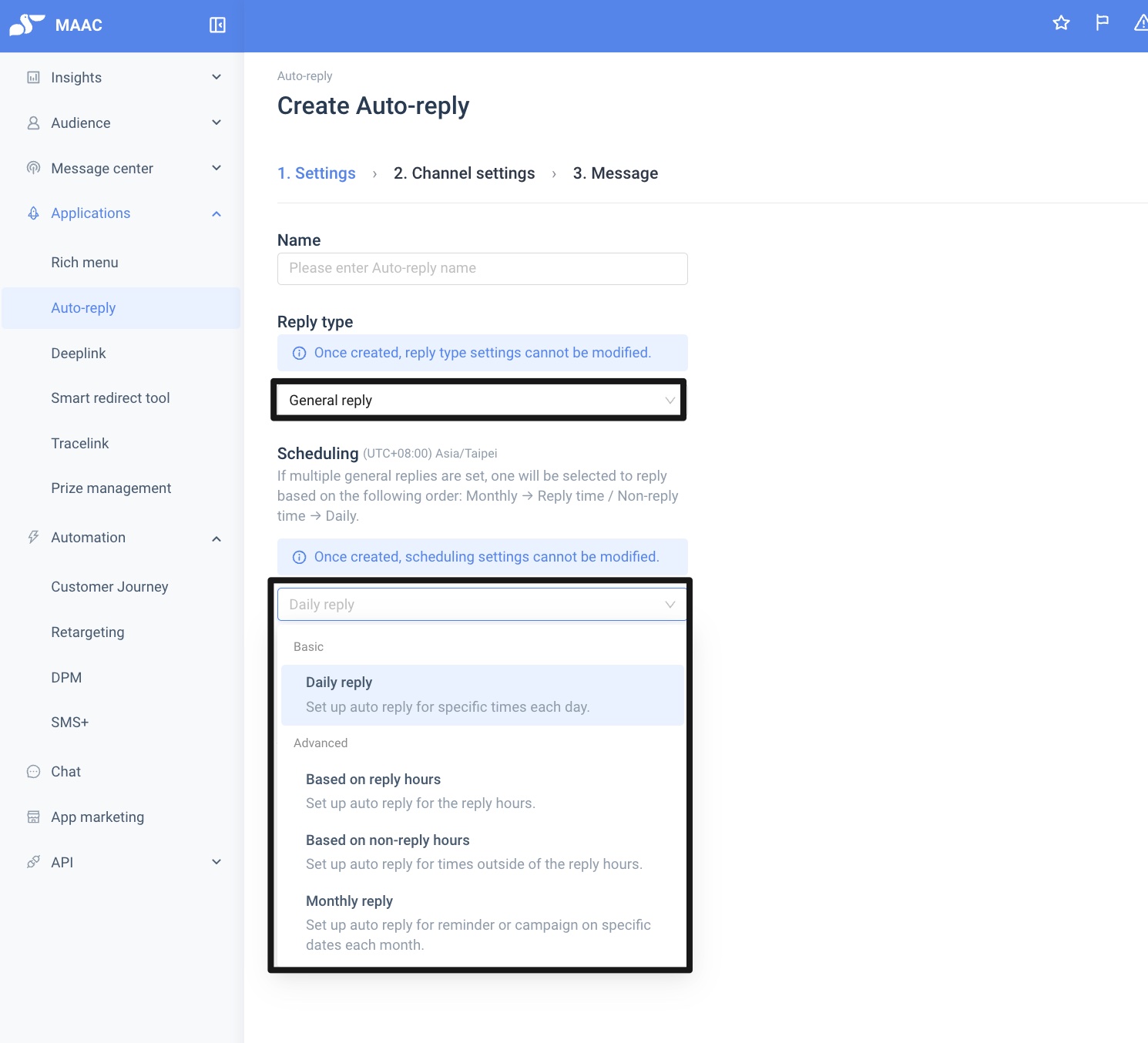Click the Applications rocket icon

pyautogui.click(x=33, y=213)
